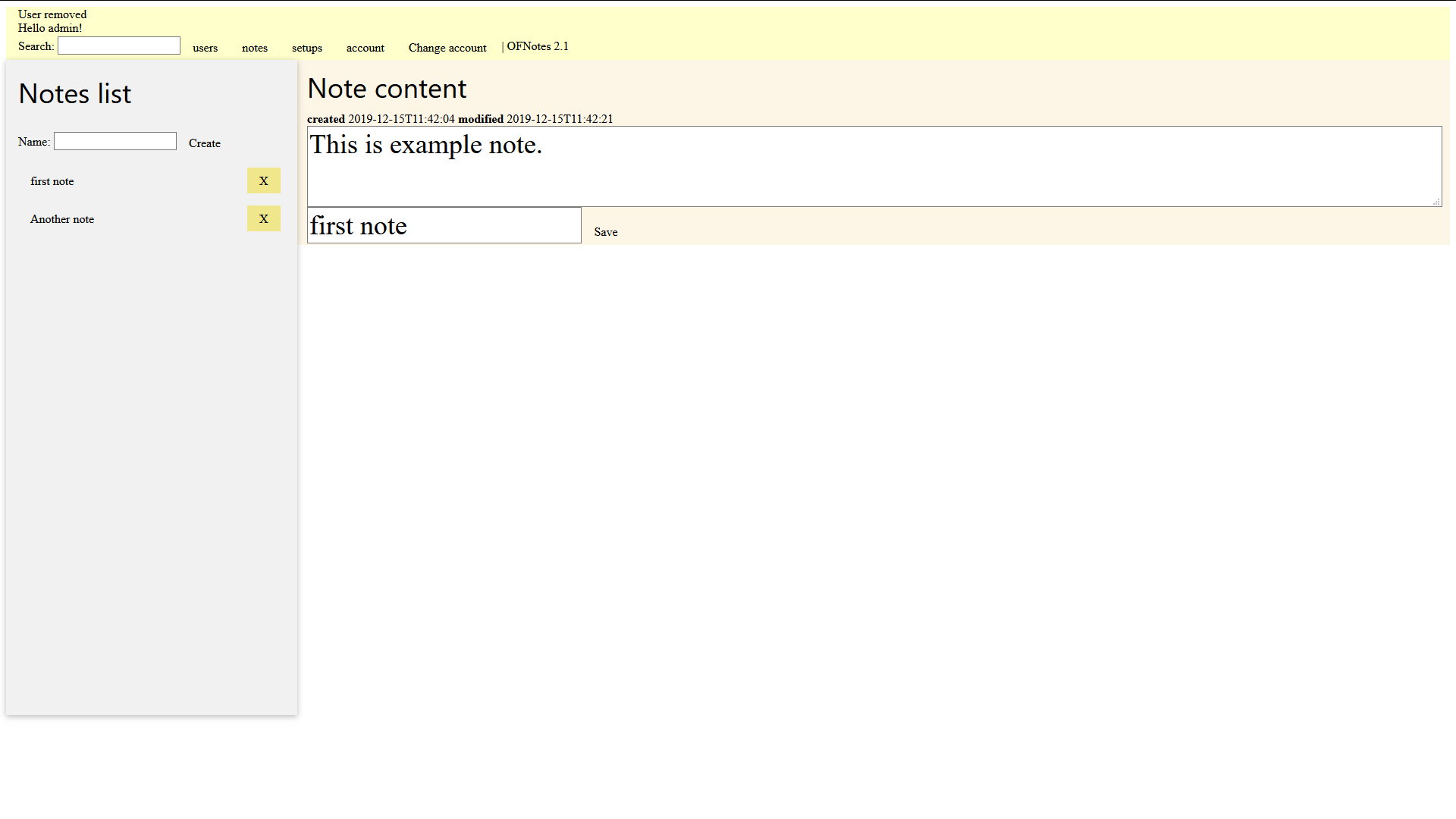The width and height of the screenshot is (1456, 819).
Task: Open the notes menu link
Action: point(255,48)
